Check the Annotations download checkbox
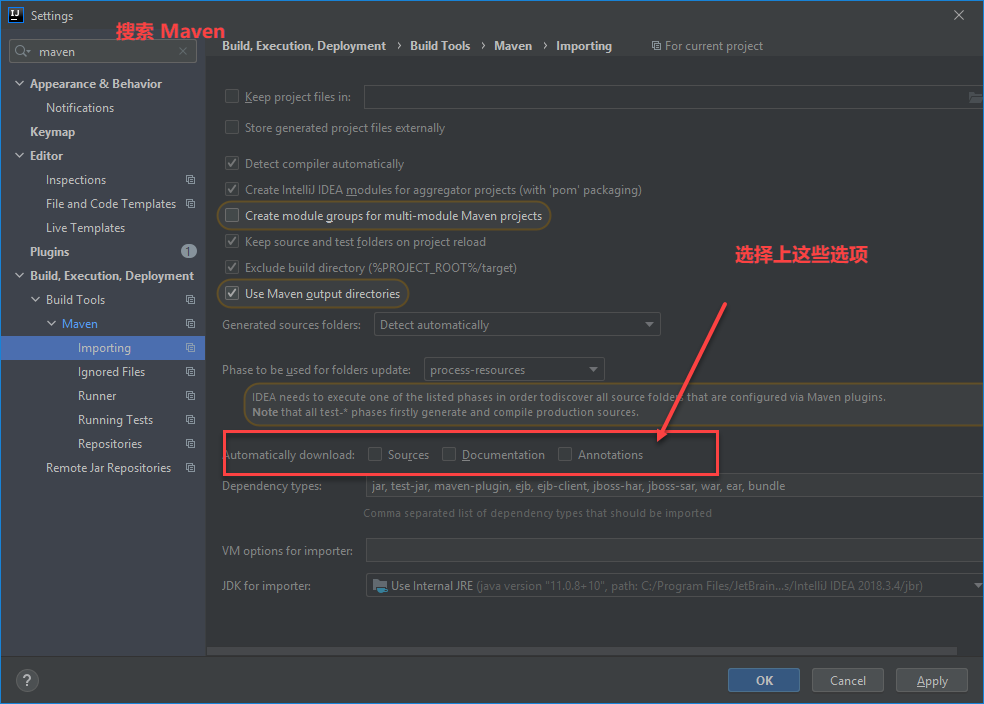The height and width of the screenshot is (704, 984). 565,454
